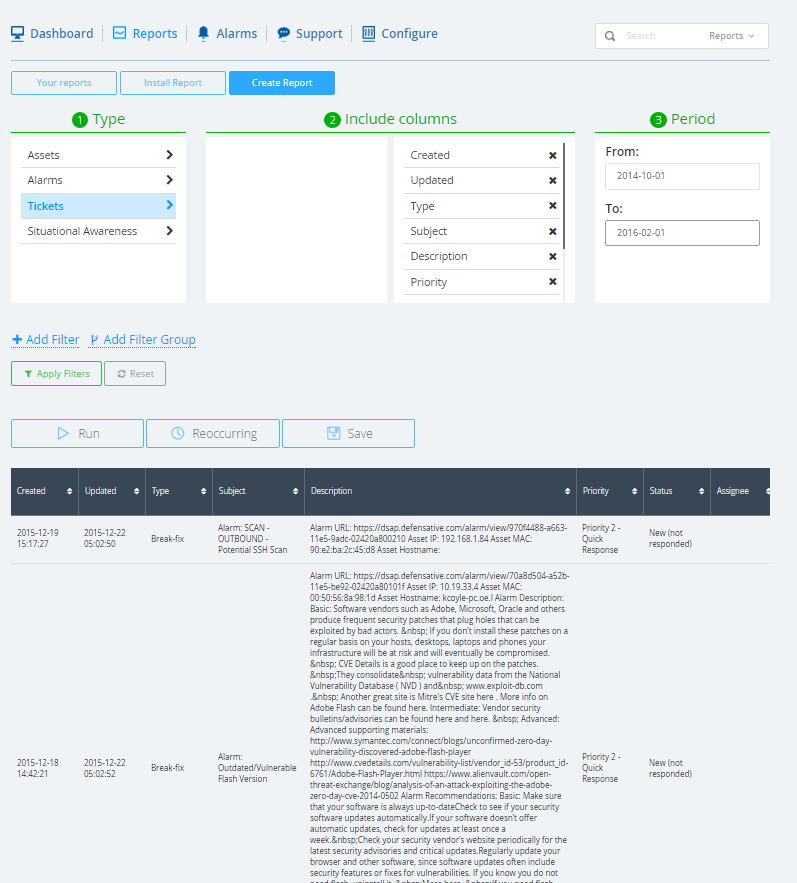Sort the table by Created column arrows
This screenshot has width=797, height=883.
[69, 491]
